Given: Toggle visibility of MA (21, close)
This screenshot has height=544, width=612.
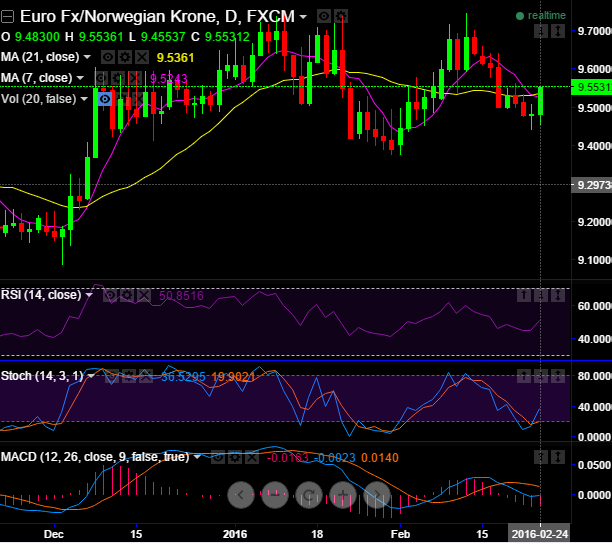Looking at the screenshot, I should tap(108, 57).
